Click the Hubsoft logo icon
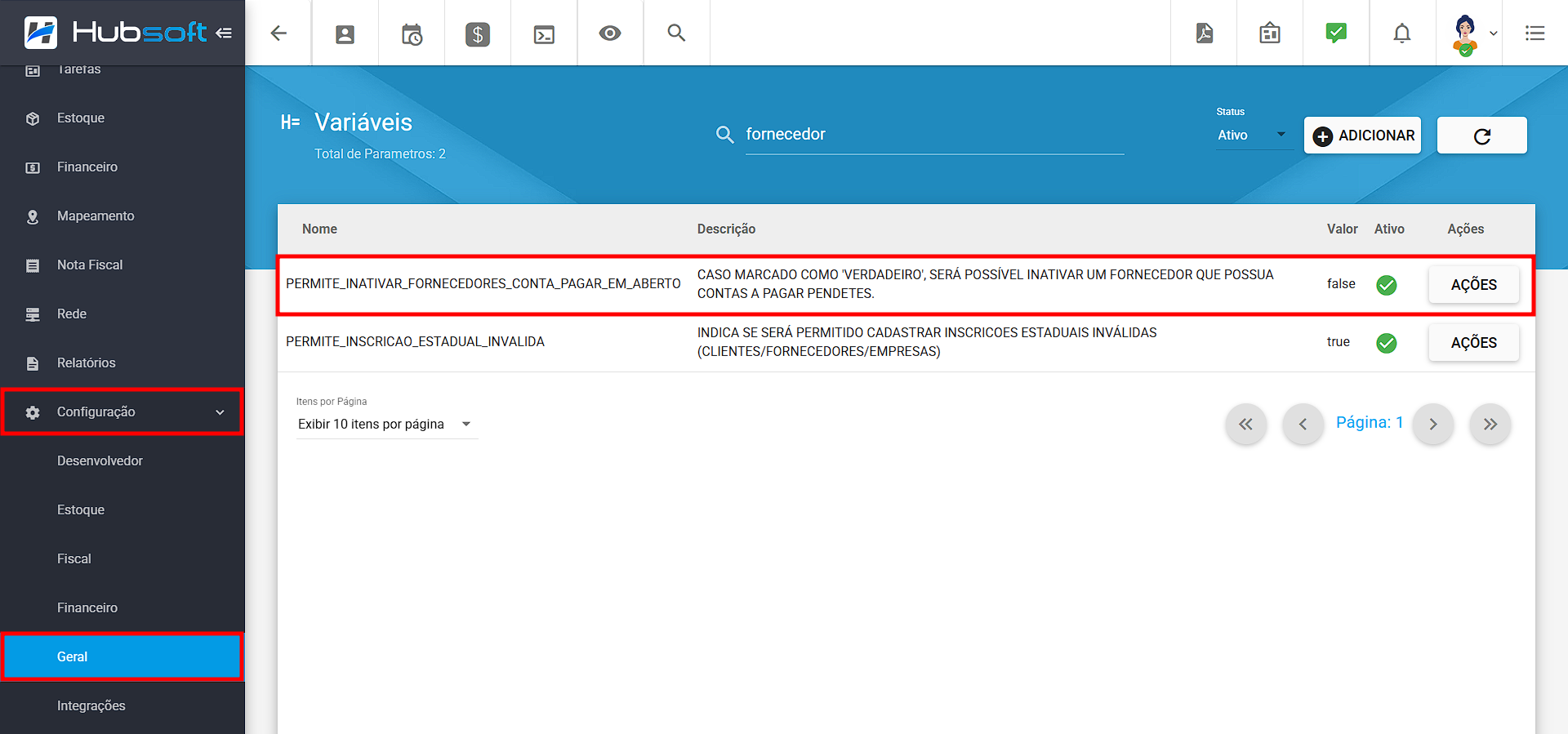Screen dimensions: 1568x734 click(41, 33)
